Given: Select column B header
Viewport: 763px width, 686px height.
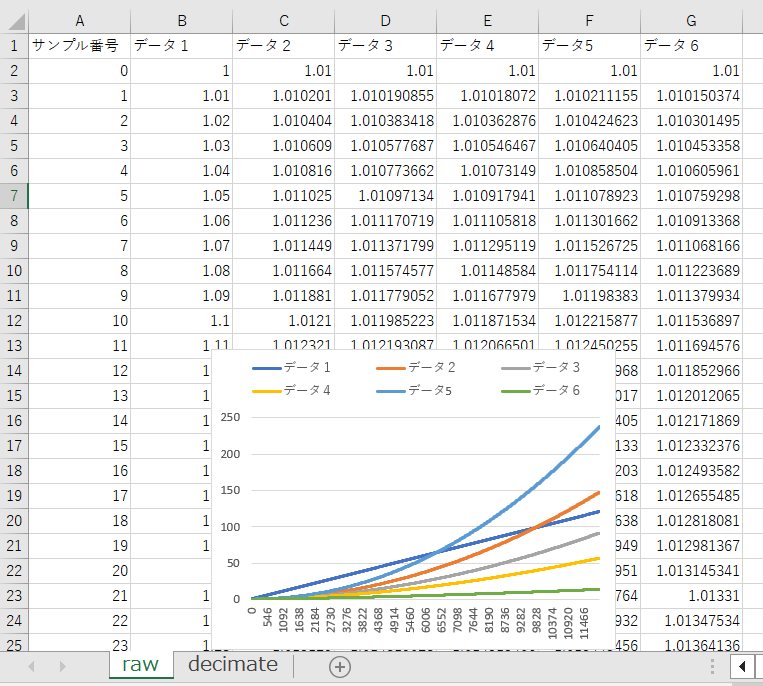Looking at the screenshot, I should [182, 21].
